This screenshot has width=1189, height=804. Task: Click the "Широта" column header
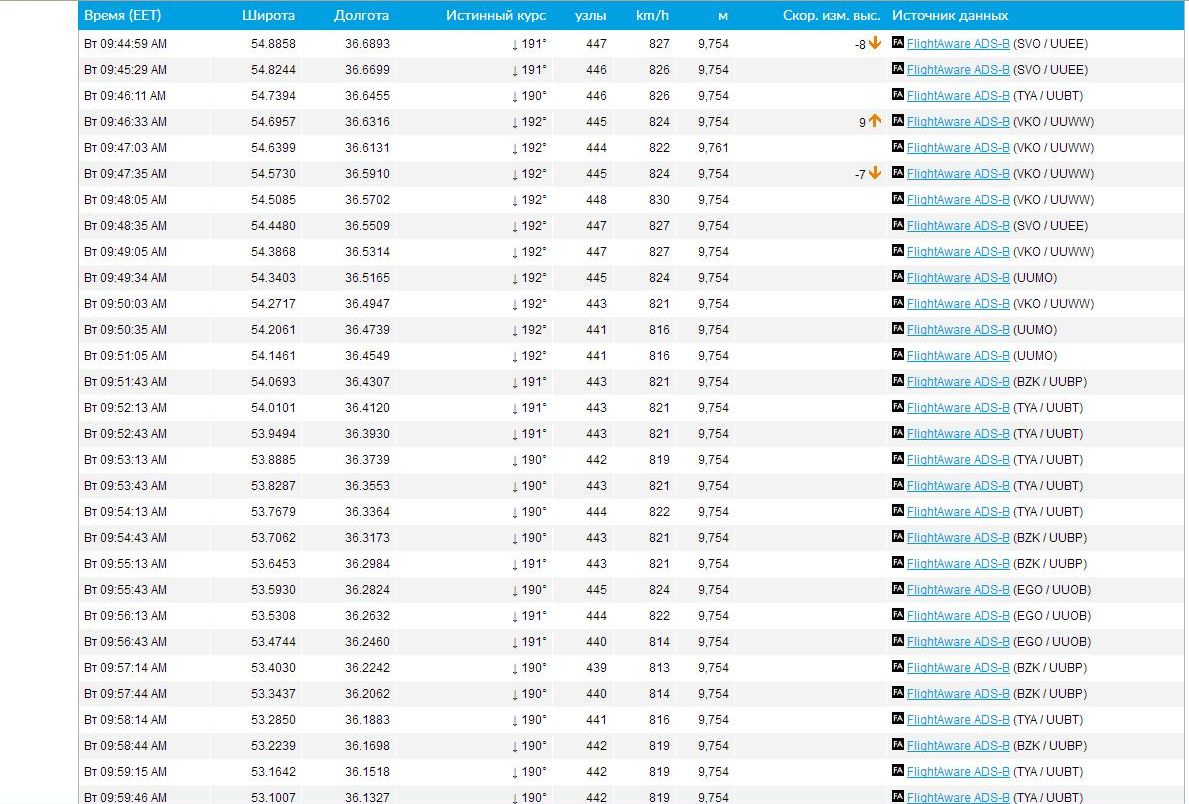[x=268, y=16]
